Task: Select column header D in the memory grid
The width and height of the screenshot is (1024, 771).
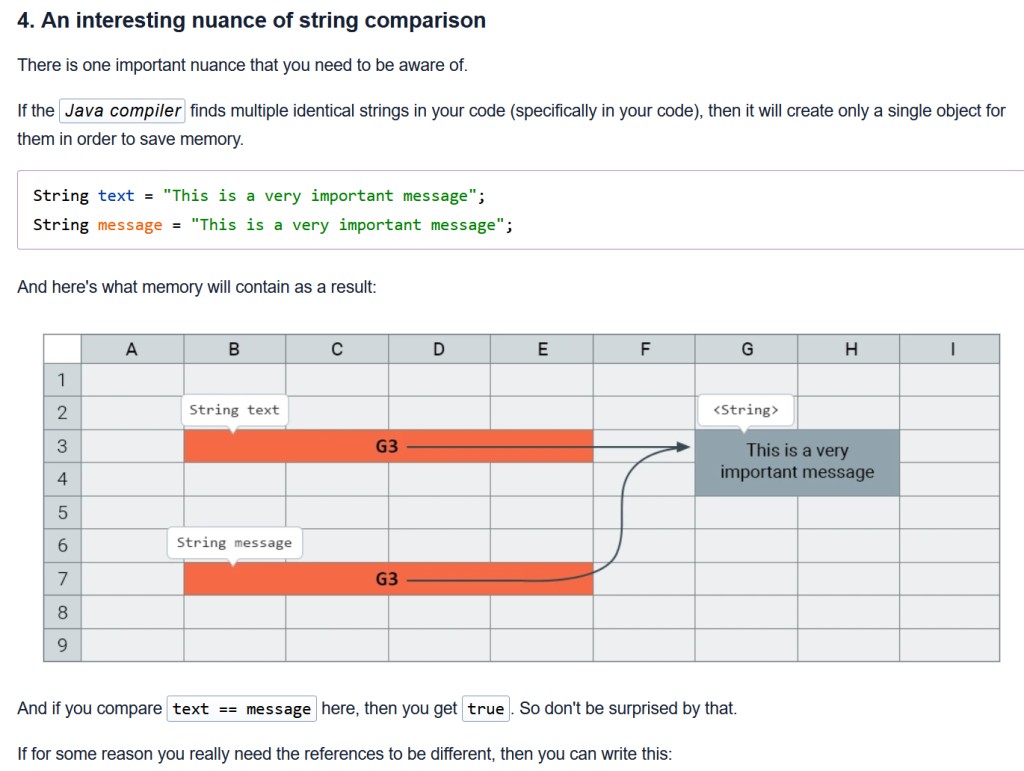Action: pyautogui.click(x=439, y=349)
